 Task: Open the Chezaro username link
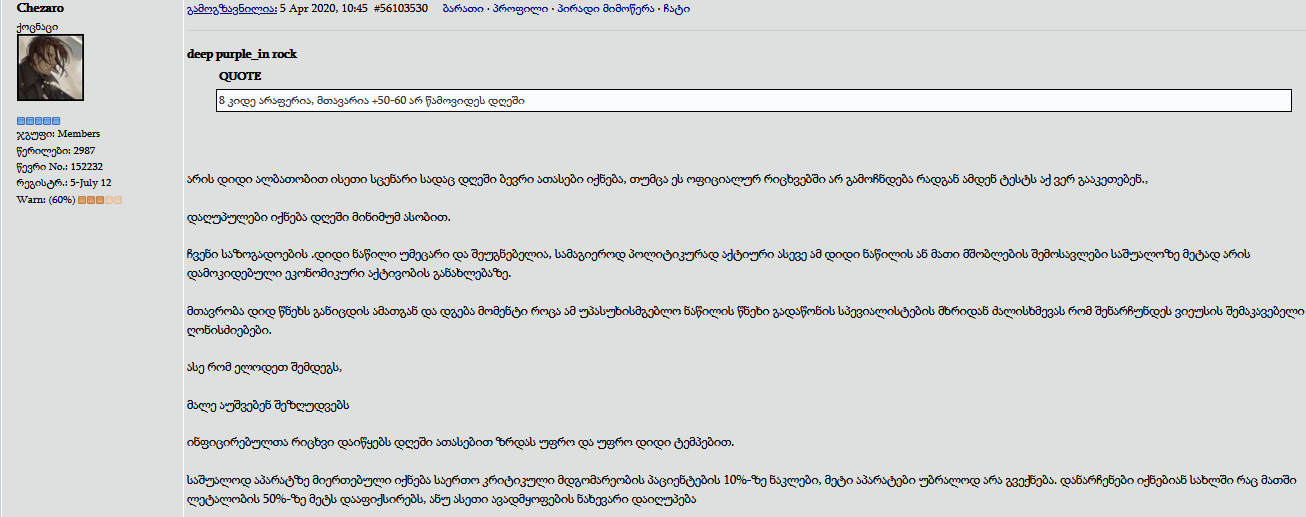[41, 8]
